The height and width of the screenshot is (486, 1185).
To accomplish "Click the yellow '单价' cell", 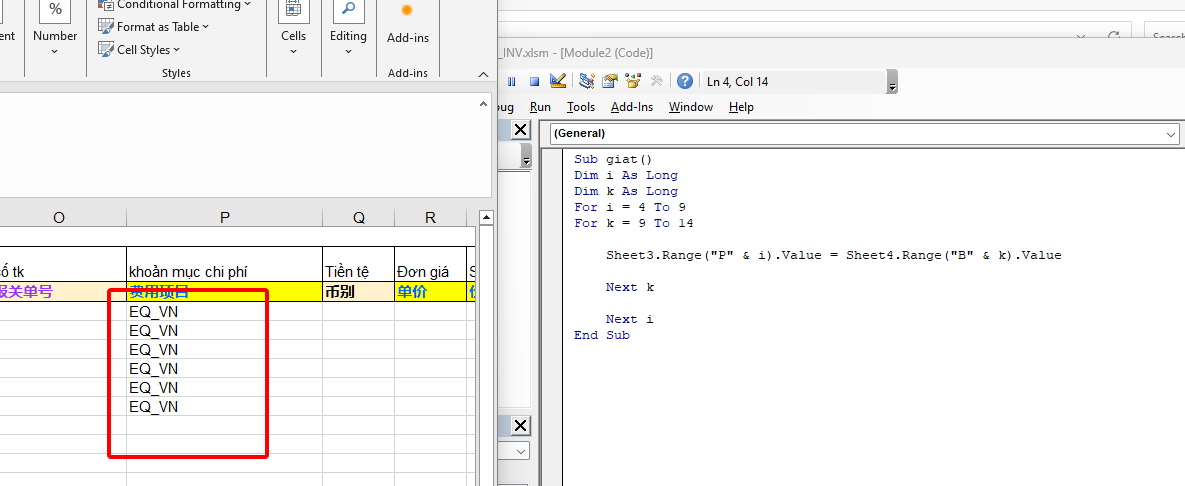I will [x=430, y=292].
